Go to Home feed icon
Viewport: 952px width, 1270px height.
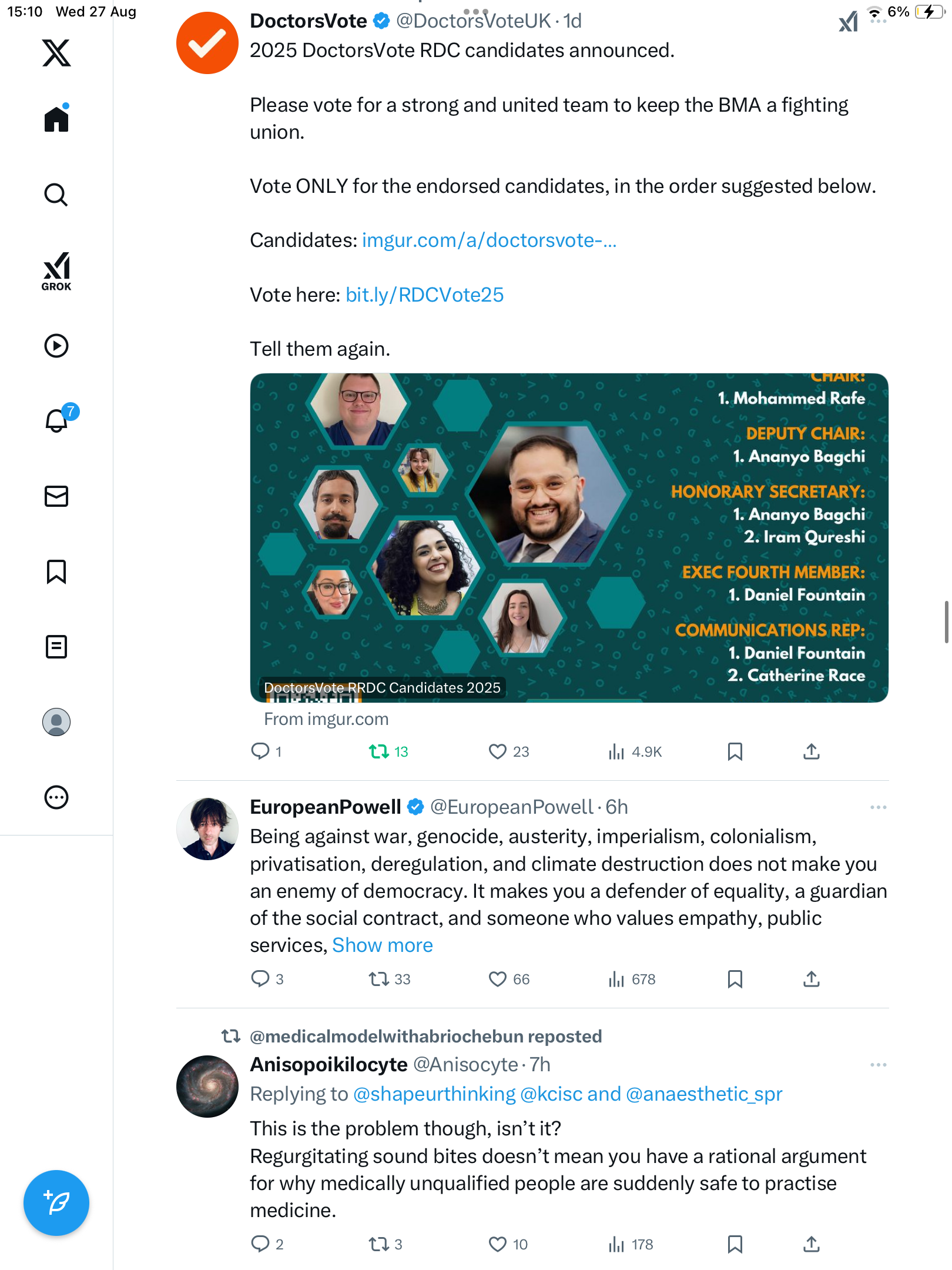click(x=56, y=119)
